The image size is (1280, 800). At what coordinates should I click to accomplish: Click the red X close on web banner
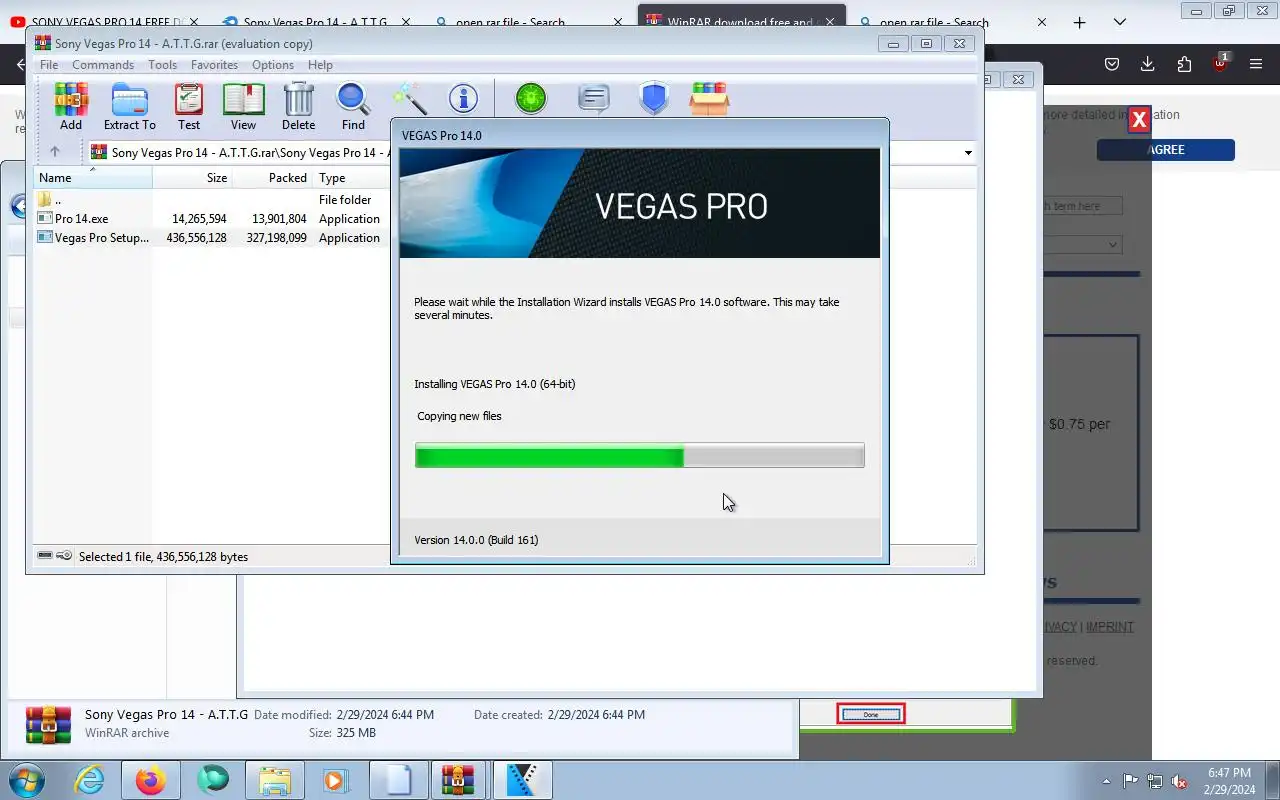point(1139,120)
